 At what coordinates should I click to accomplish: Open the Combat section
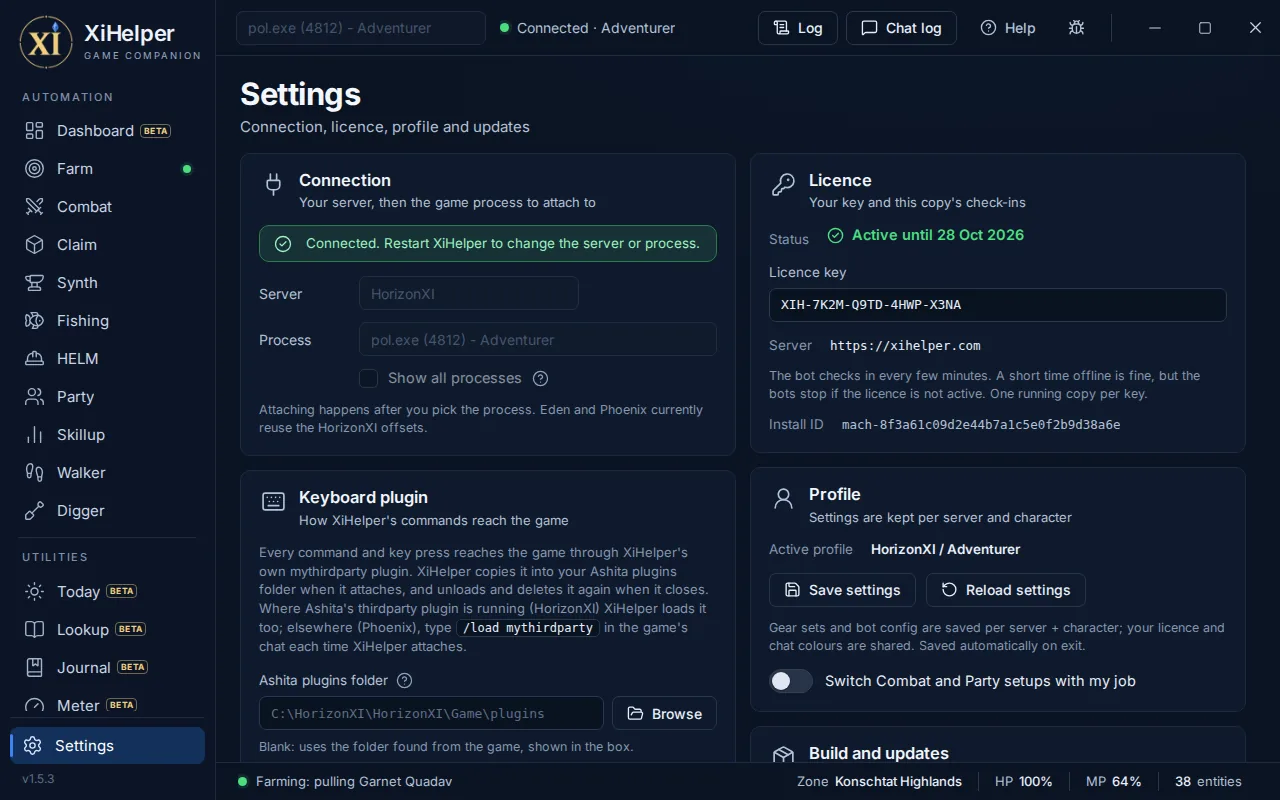[108, 207]
